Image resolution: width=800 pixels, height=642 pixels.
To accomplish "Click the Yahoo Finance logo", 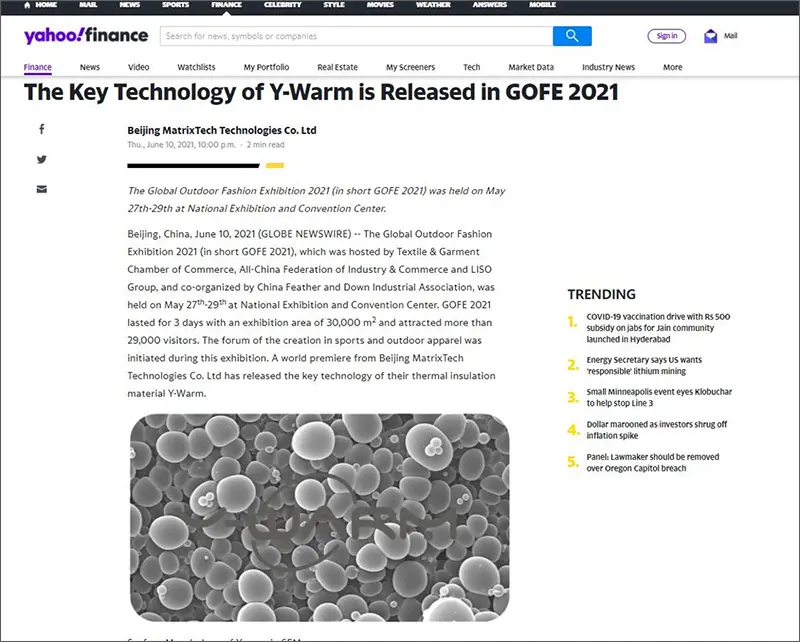I will (86, 36).
